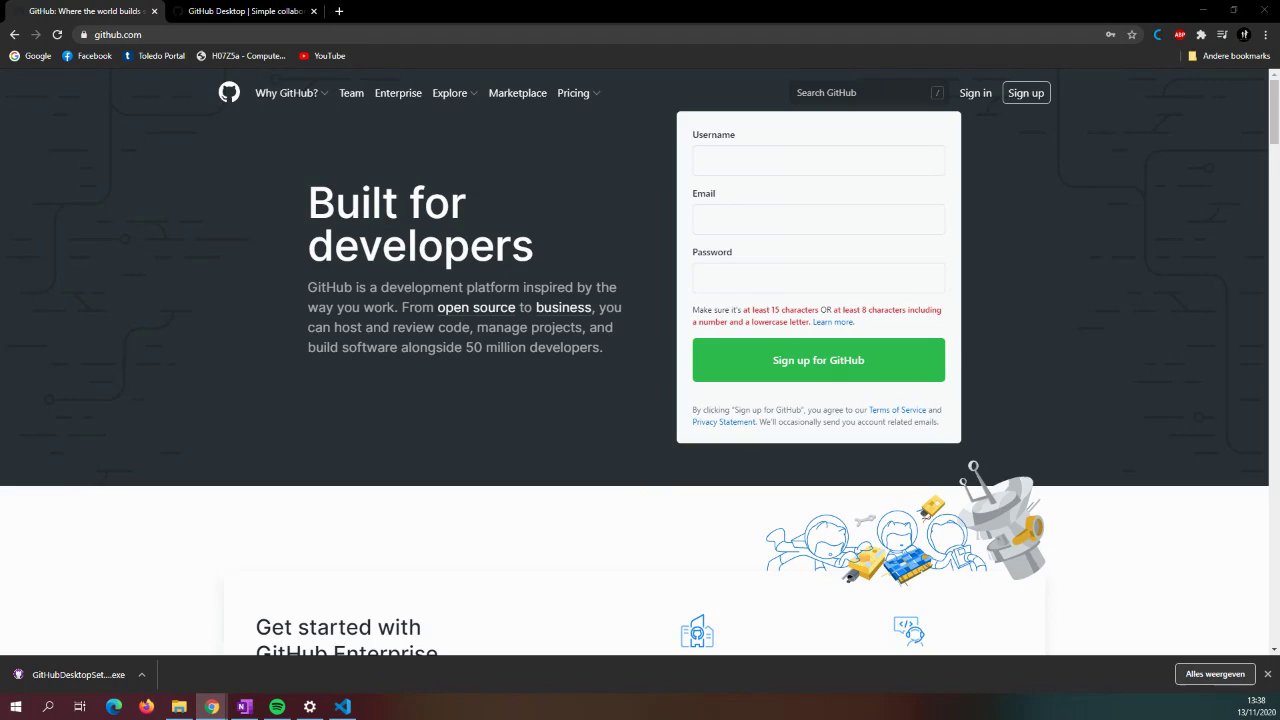Open the Extensions puzzle-piece icon

click(1201, 34)
